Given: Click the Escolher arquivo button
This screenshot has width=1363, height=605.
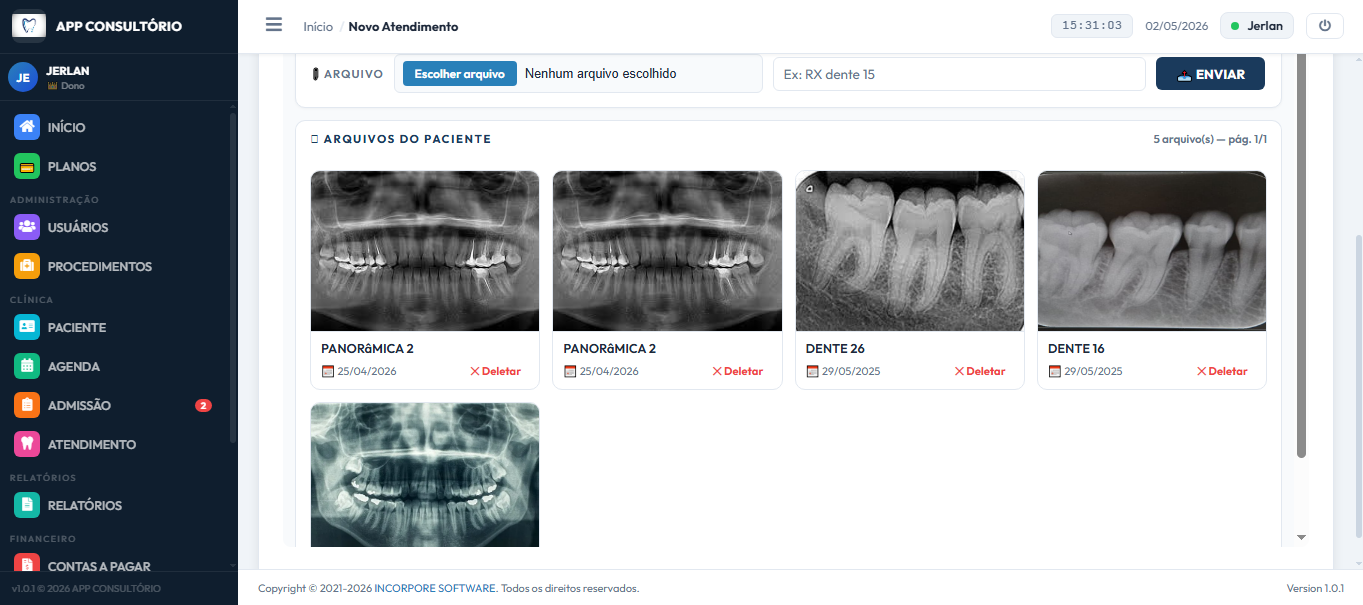Looking at the screenshot, I should [x=460, y=74].
